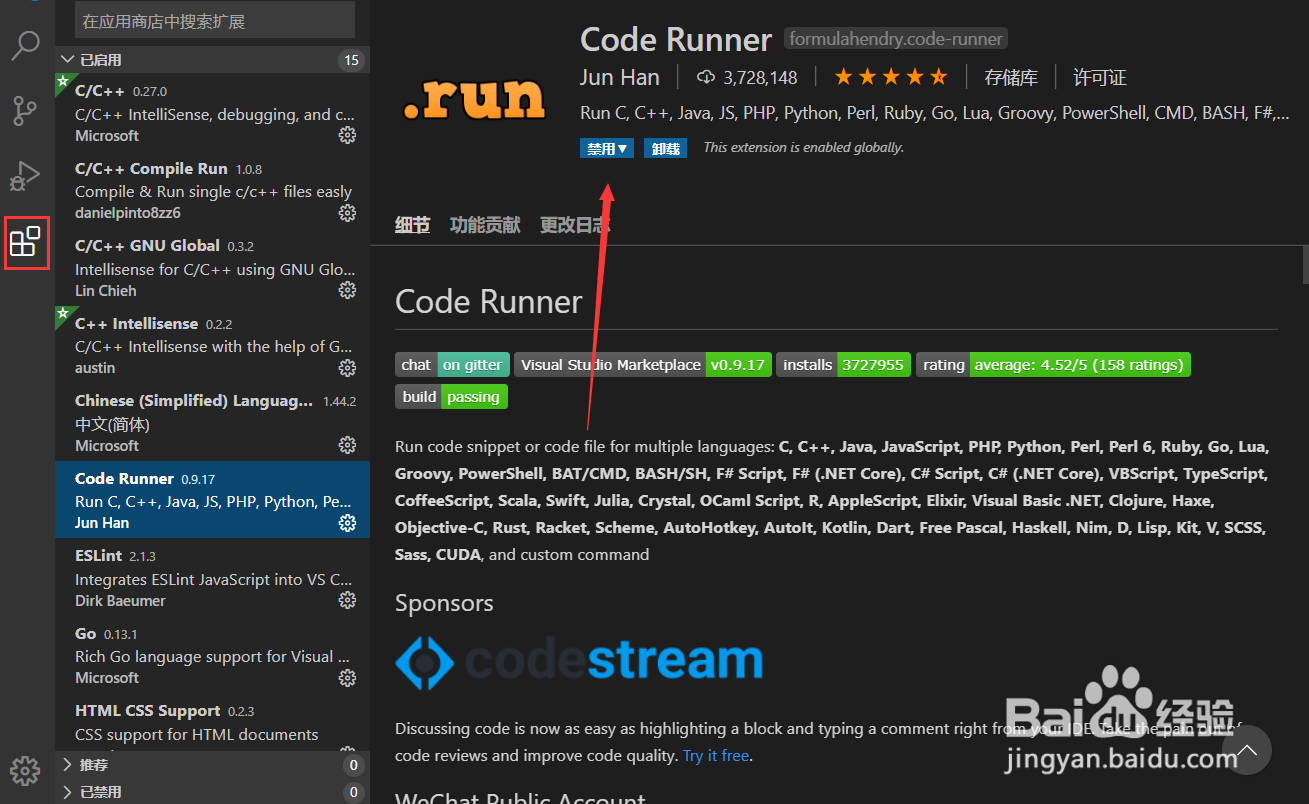Viewport: 1309px width, 804px height.
Task: Open manage gear for C/C++ Compile Run
Action: tap(347, 213)
